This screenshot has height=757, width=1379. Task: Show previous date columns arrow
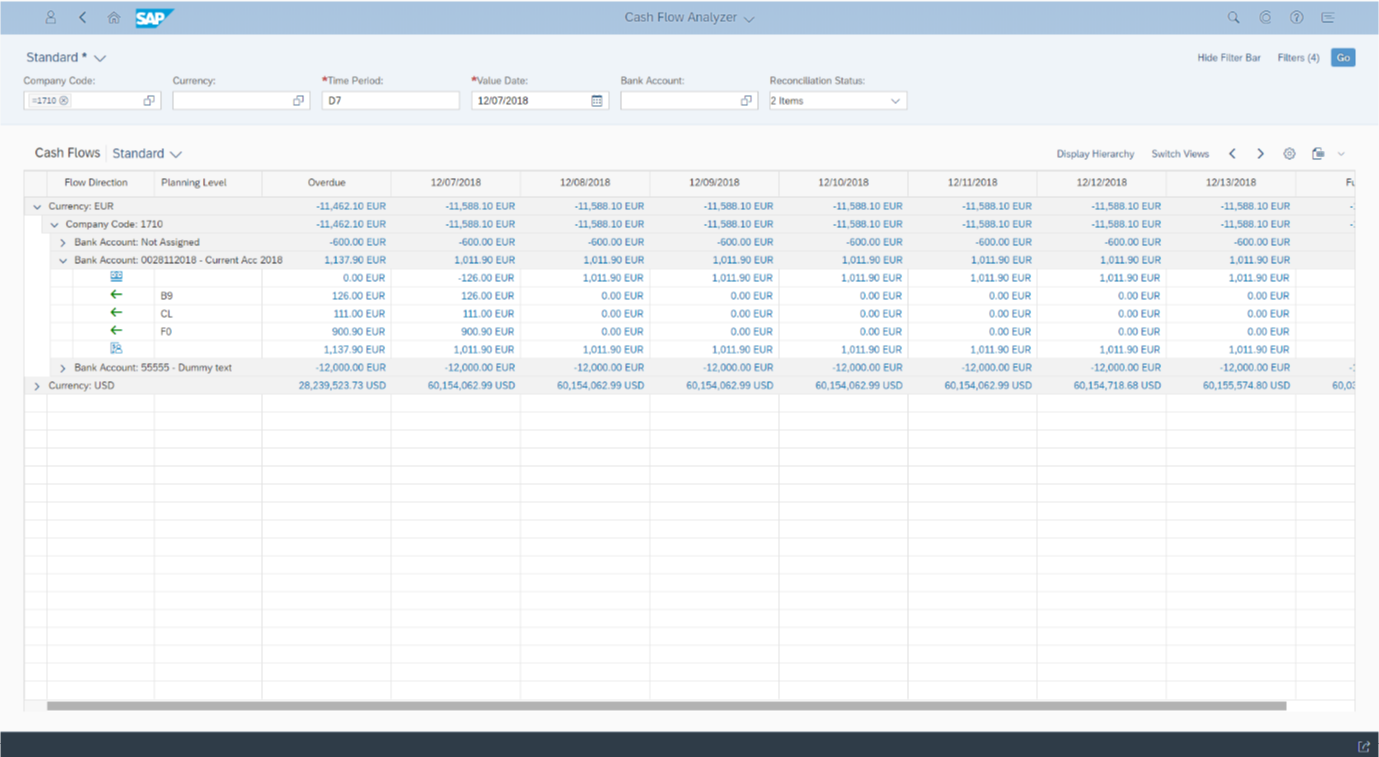[x=1232, y=154]
